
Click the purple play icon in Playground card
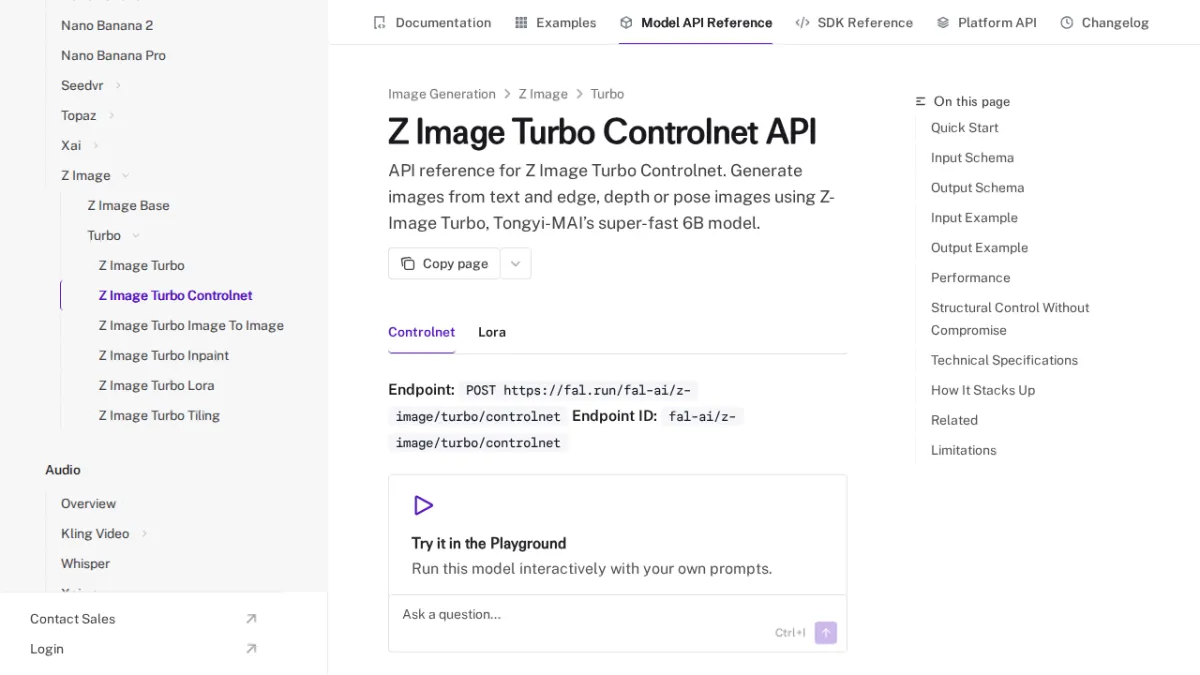[423, 505]
